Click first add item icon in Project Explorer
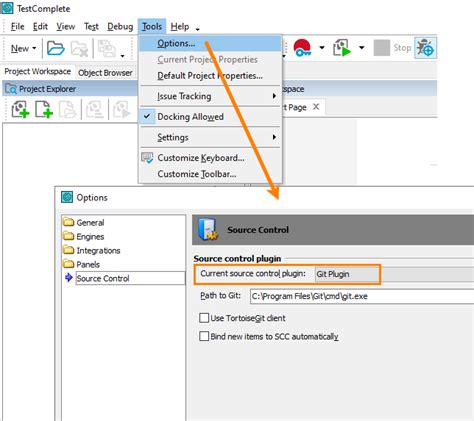 (20, 110)
